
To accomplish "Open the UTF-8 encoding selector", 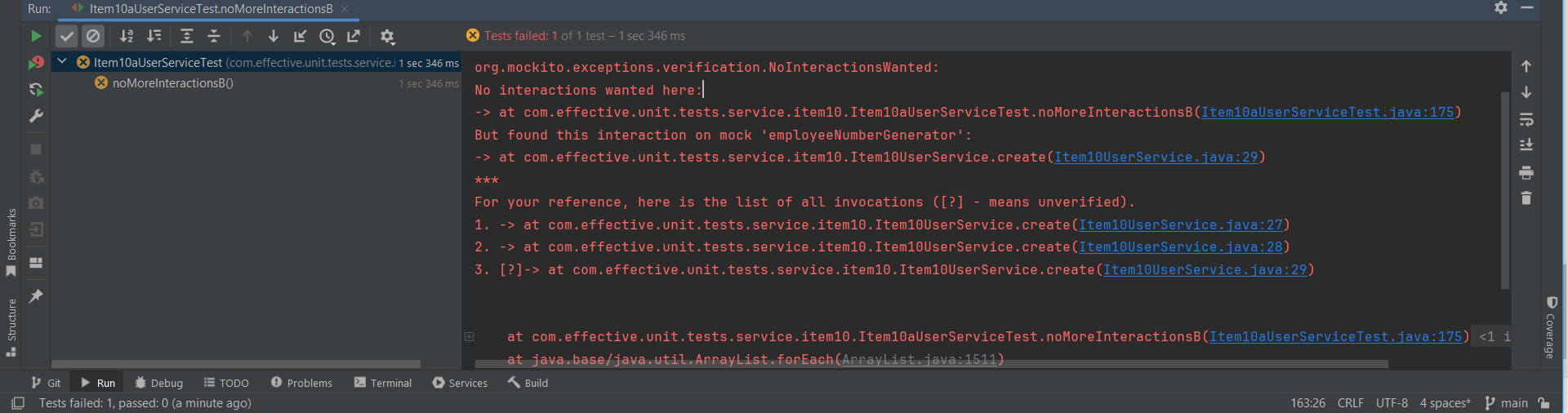I will [x=1392, y=403].
